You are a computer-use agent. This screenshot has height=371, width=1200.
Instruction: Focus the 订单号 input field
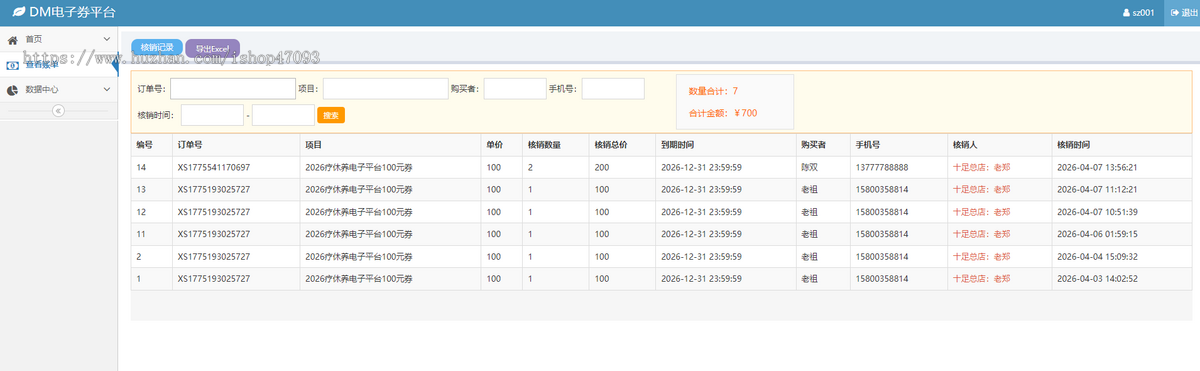tap(232, 89)
